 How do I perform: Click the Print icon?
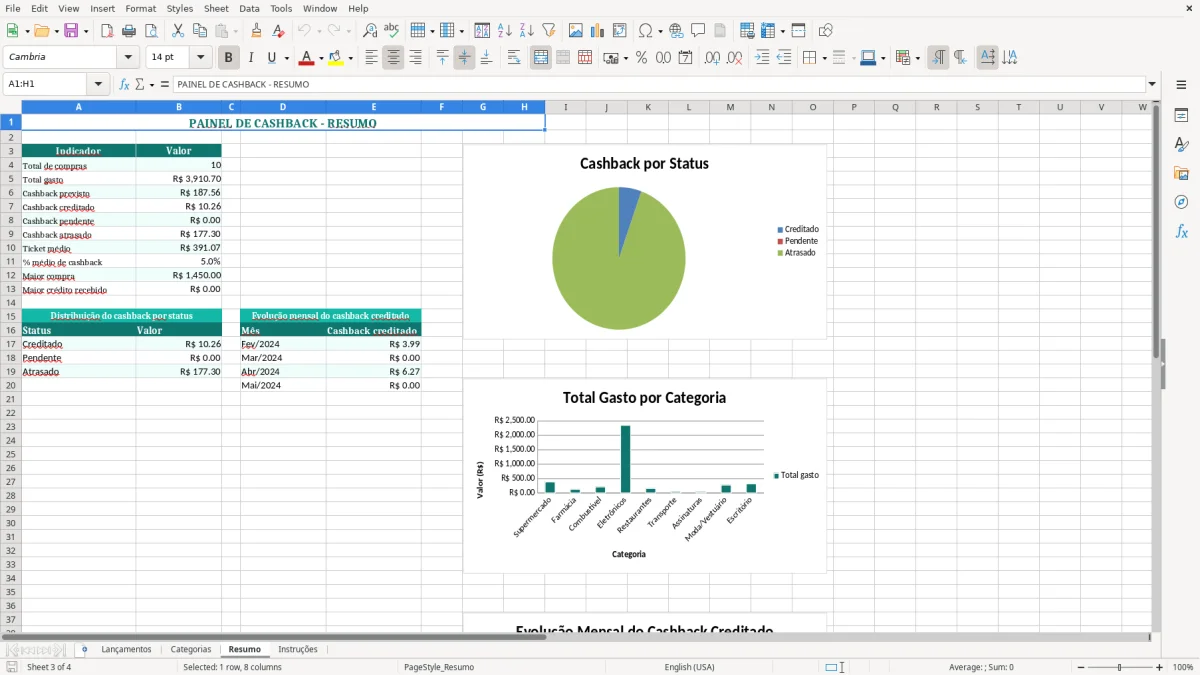130,31
